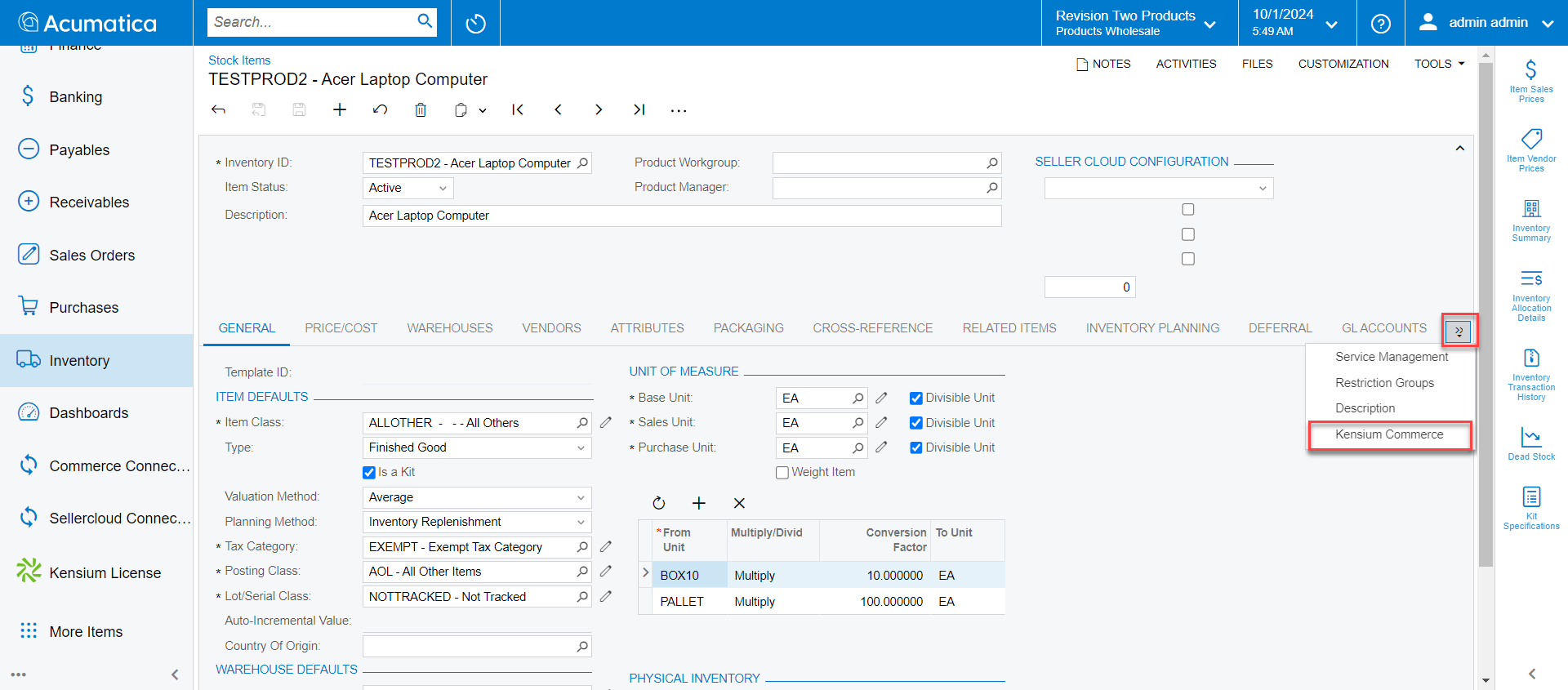Delete the stock item with trash icon
Image resolution: width=1568 pixels, height=690 pixels.
421,109
